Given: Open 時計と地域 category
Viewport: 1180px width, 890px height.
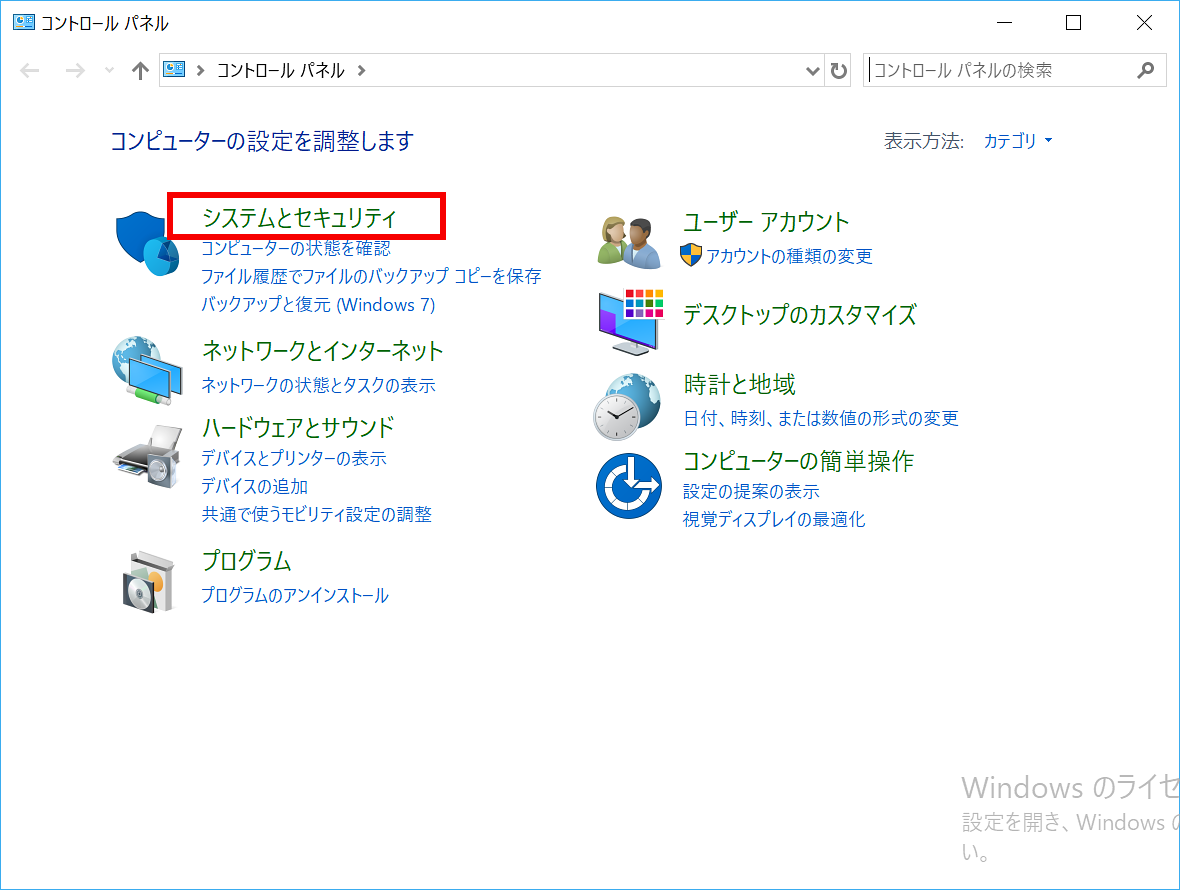Looking at the screenshot, I should 740,384.
